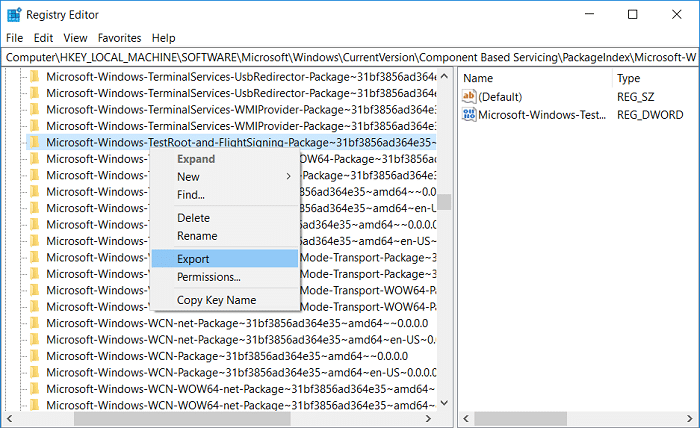Screen dimensions: 700x428
Task: Click the REG_DWORD binary value icon
Action: pyautogui.click(x=469, y=115)
